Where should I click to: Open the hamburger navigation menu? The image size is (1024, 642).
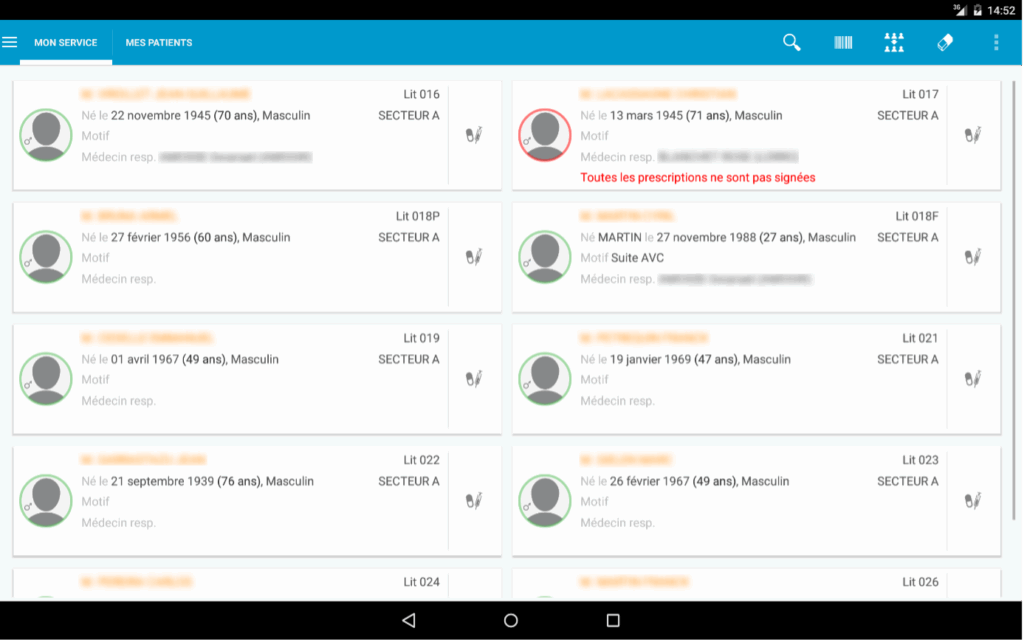pyautogui.click(x=9, y=42)
